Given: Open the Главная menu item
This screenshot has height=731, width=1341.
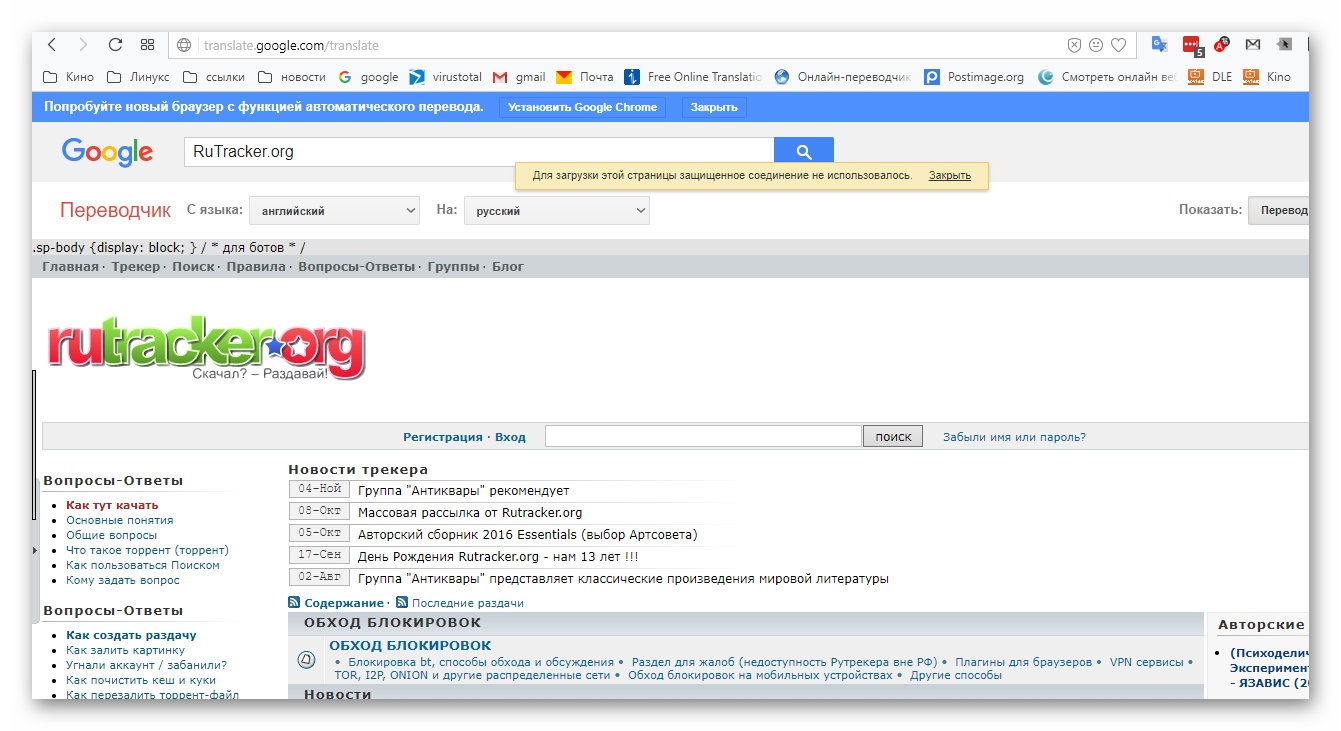Looking at the screenshot, I should [x=70, y=267].
